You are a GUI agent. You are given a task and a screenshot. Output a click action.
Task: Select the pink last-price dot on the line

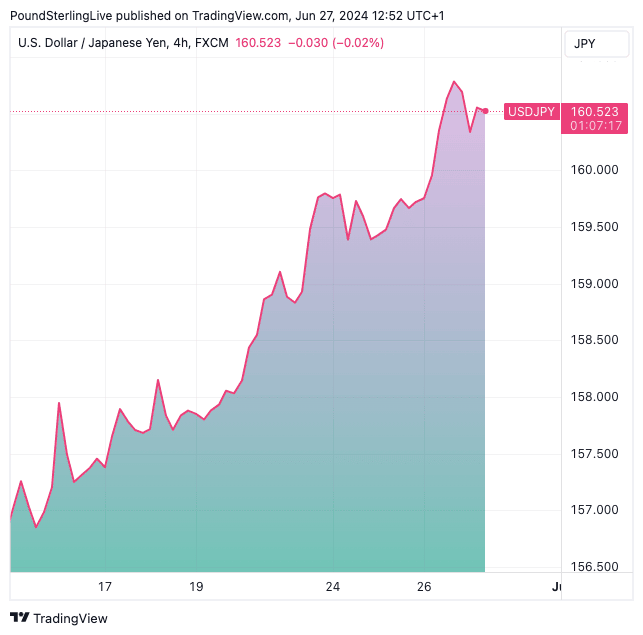485,110
